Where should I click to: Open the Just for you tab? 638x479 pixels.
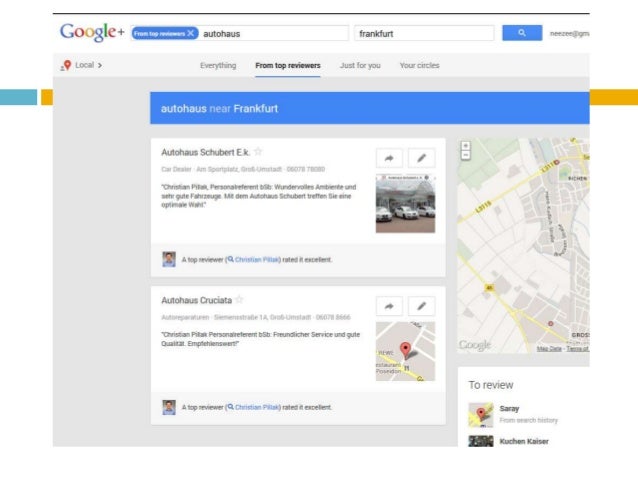click(x=360, y=65)
